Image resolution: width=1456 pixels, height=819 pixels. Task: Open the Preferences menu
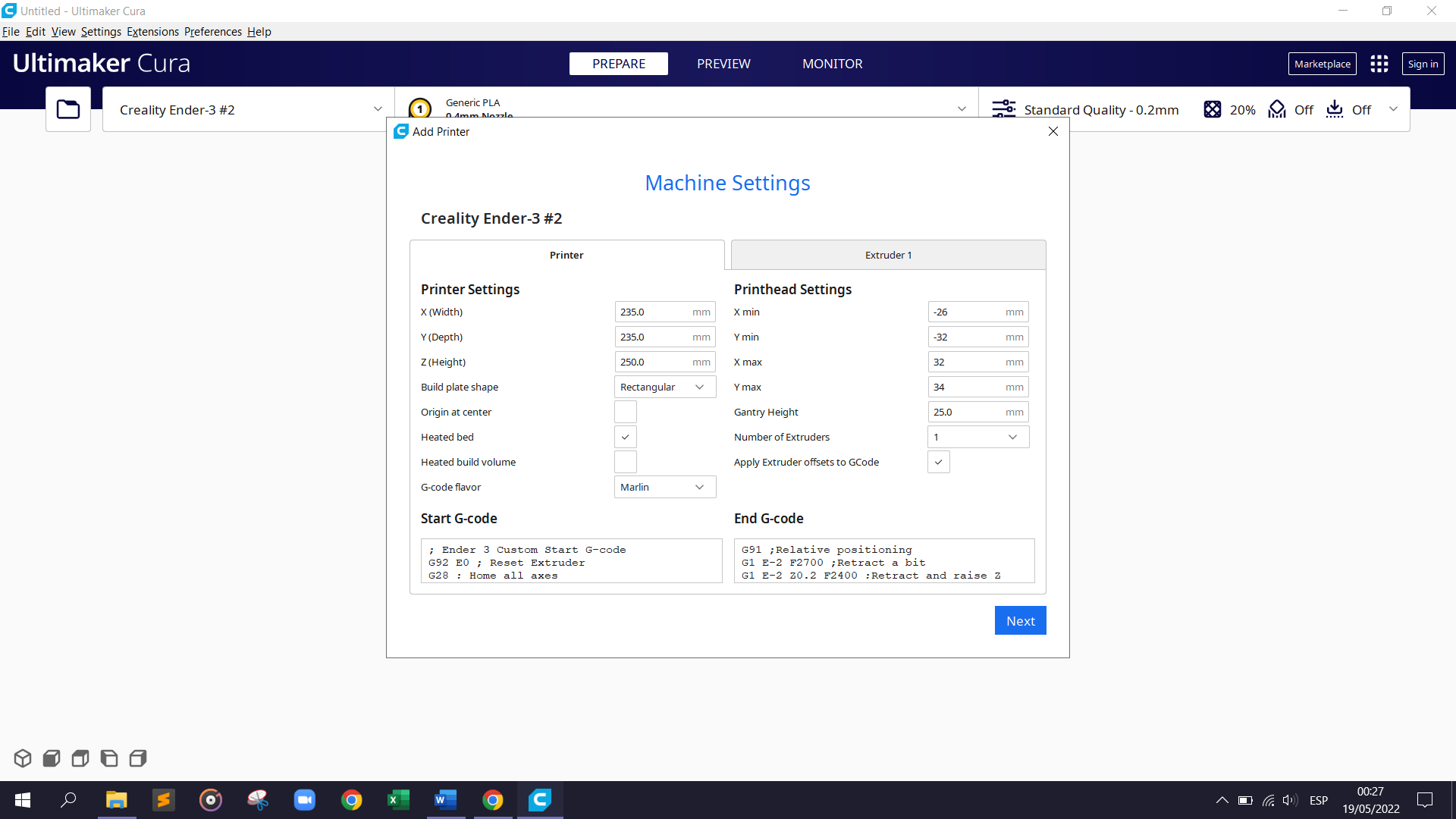(x=213, y=31)
